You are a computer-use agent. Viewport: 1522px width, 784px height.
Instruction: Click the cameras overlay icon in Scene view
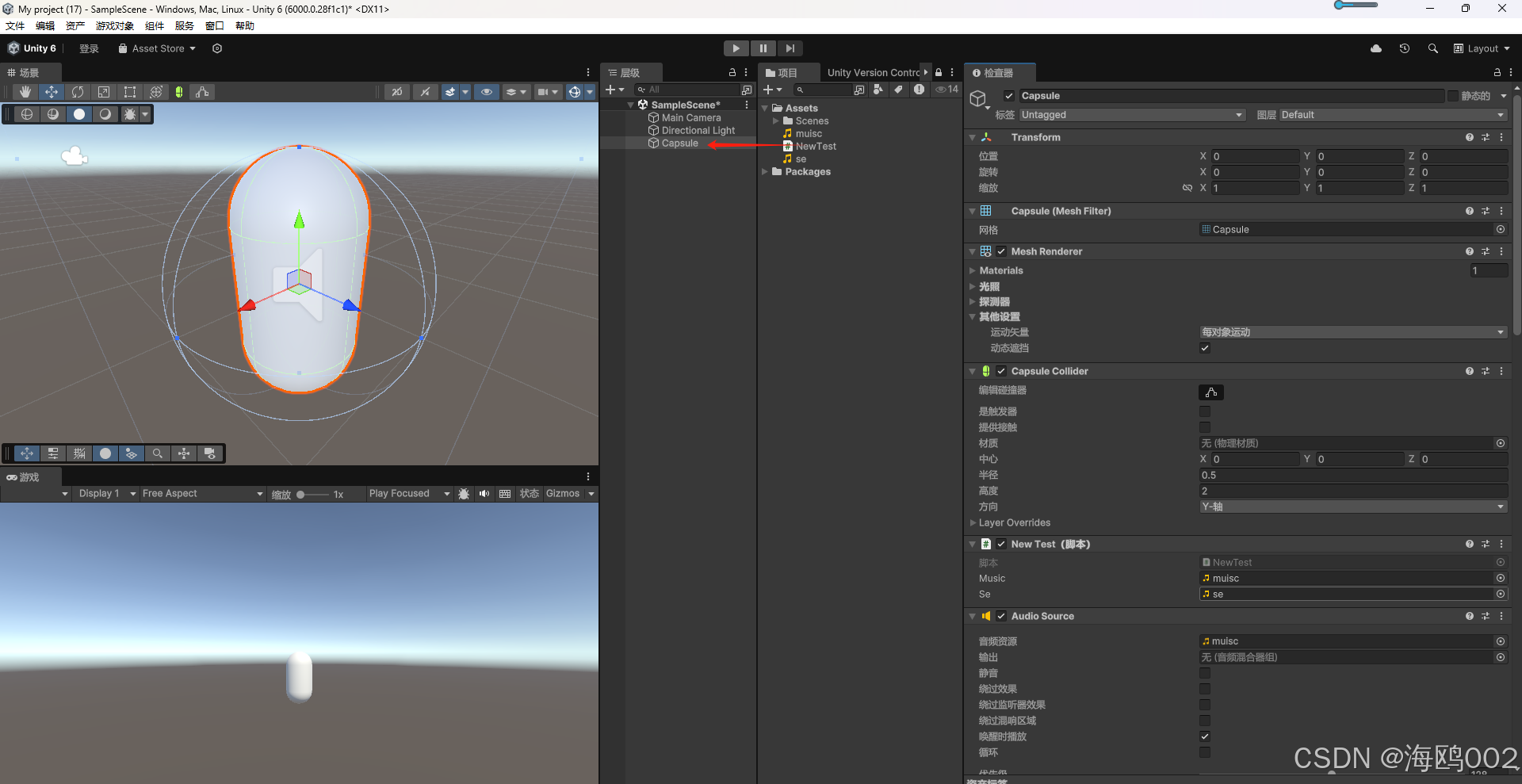click(x=210, y=453)
